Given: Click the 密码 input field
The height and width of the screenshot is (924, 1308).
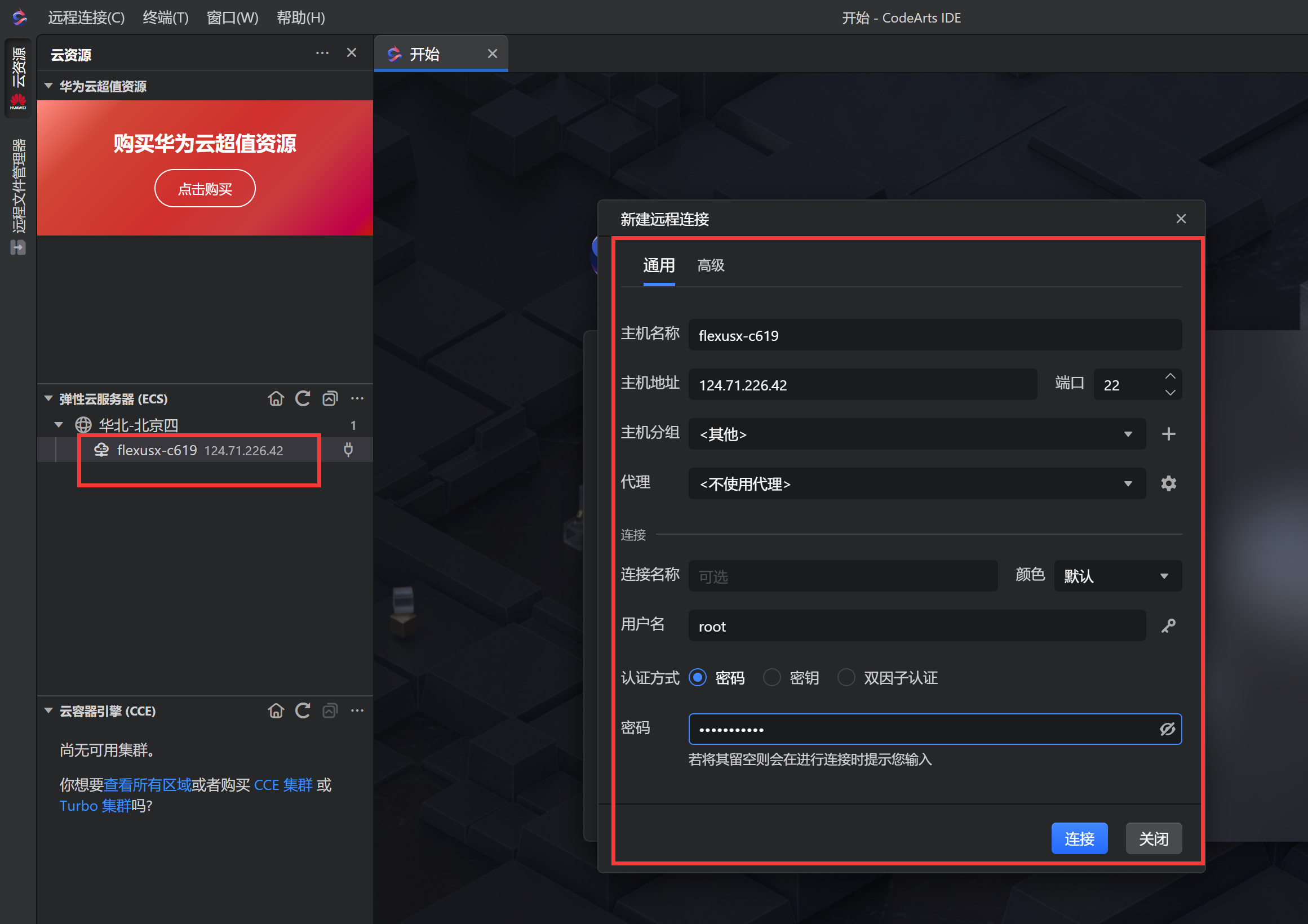Looking at the screenshot, I should click(935, 729).
